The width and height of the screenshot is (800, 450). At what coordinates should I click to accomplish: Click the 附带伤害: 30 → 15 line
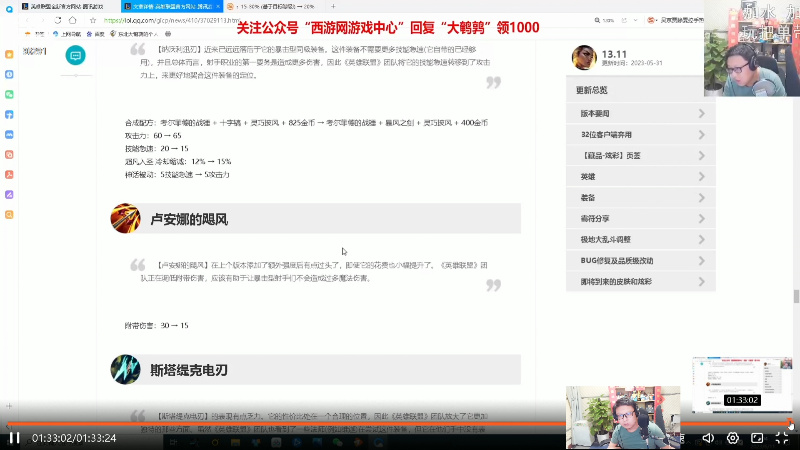[x=157, y=325]
